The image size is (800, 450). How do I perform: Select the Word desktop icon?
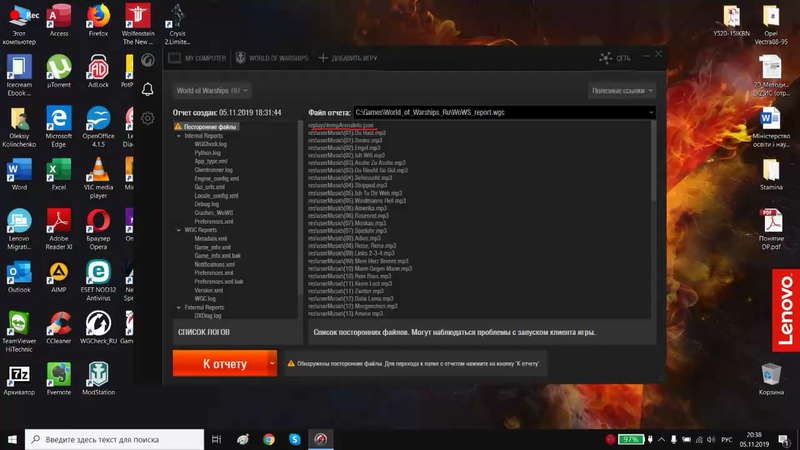(x=19, y=174)
